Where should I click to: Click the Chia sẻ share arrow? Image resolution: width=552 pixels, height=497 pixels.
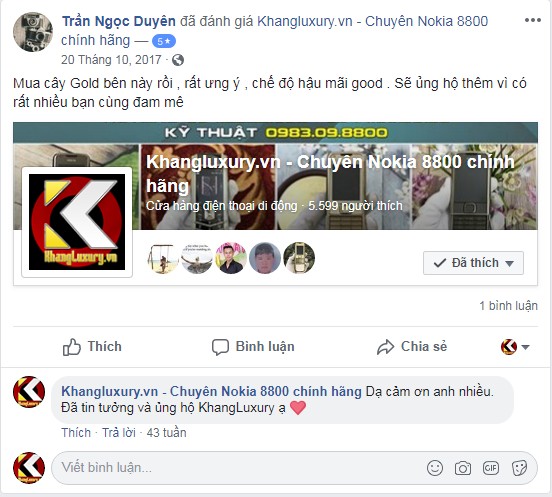[x=385, y=347]
